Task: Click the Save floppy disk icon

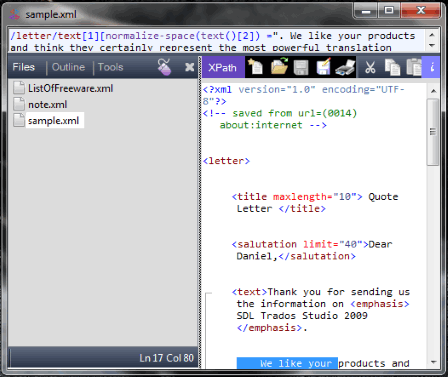Action: [301, 67]
